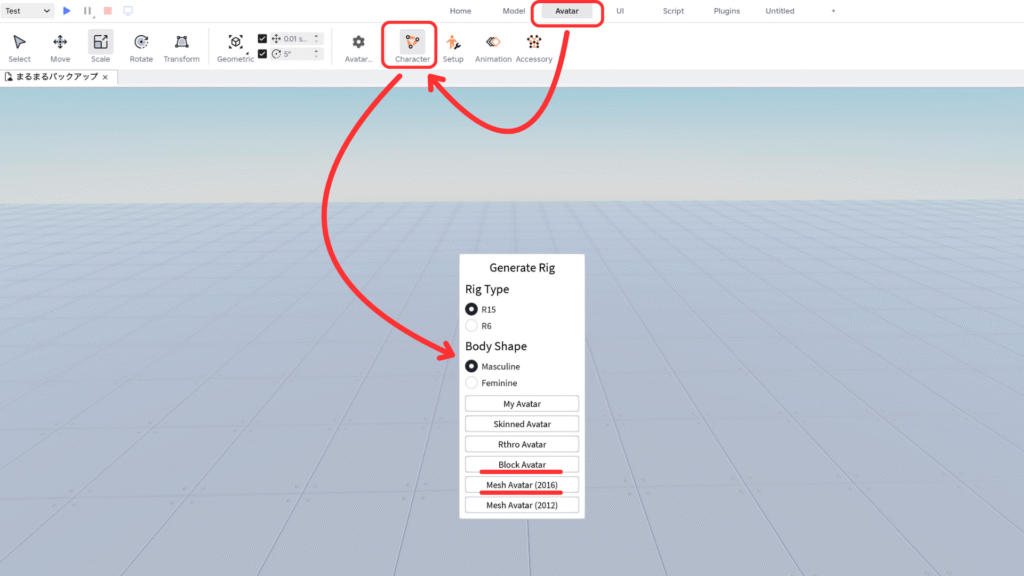This screenshot has height=576, width=1024.
Task: Pick the Rotate tool
Action: click(141, 46)
